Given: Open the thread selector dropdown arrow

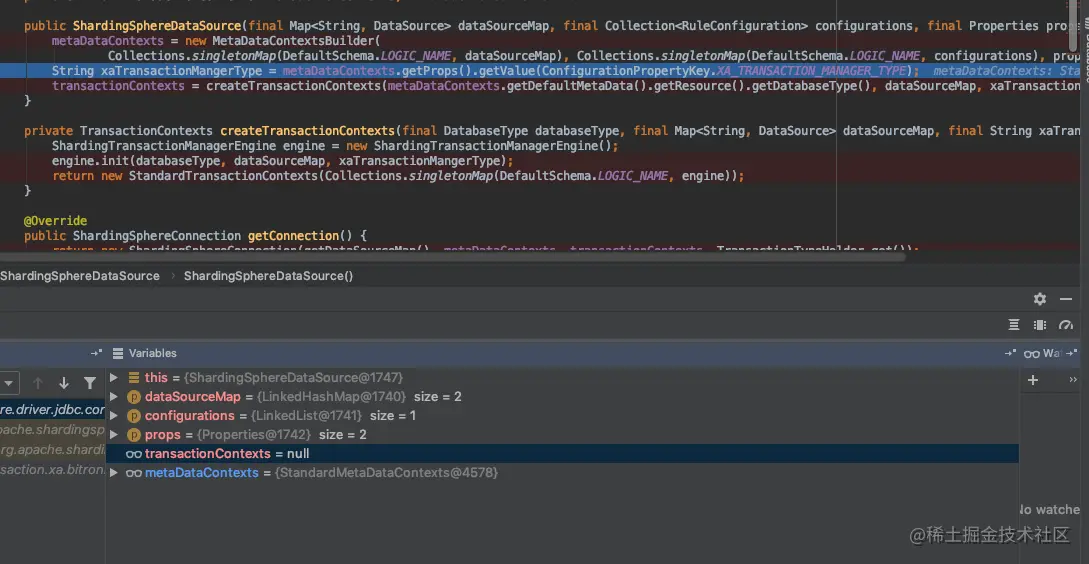Looking at the screenshot, I should [x=8, y=383].
